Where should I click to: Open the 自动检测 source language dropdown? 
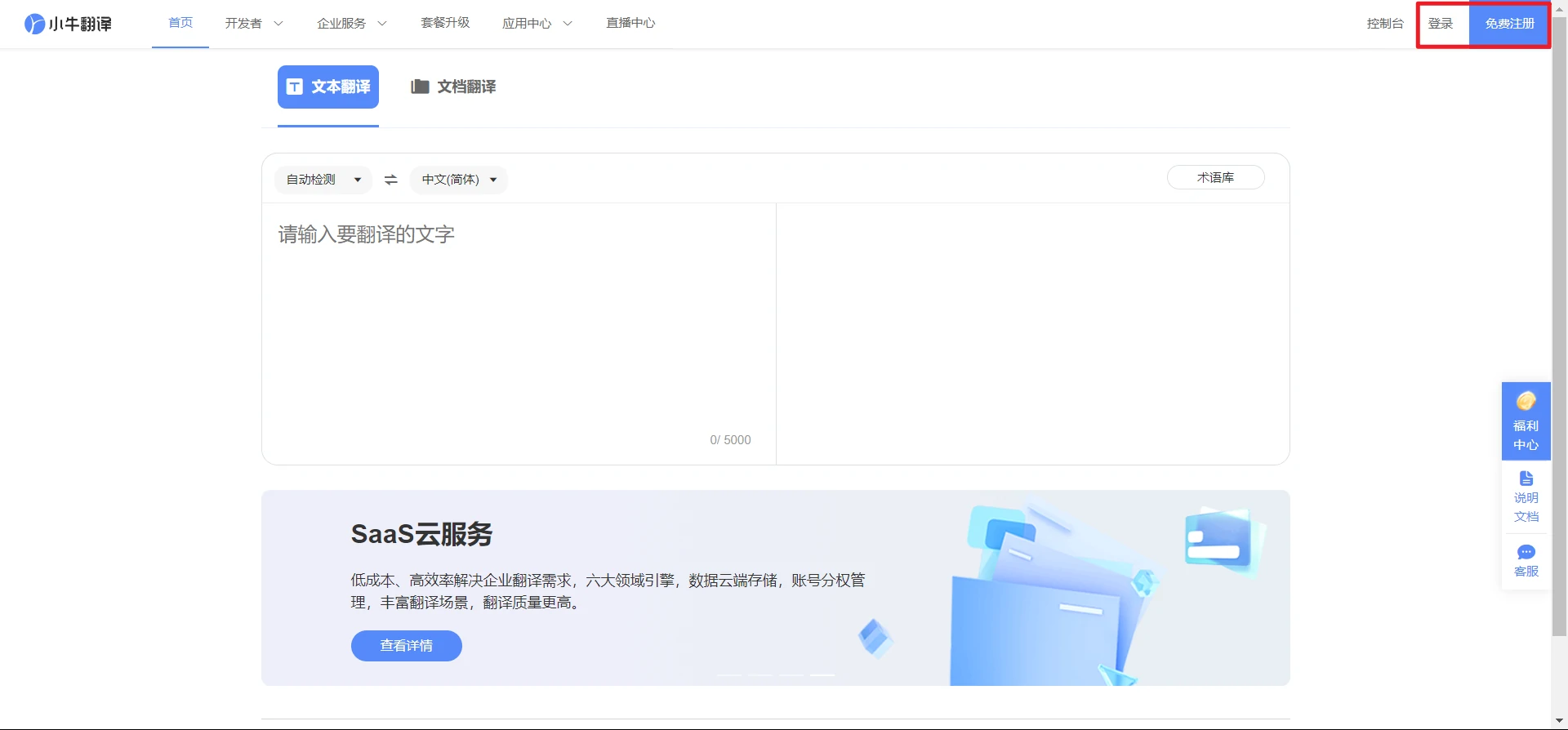(x=323, y=180)
